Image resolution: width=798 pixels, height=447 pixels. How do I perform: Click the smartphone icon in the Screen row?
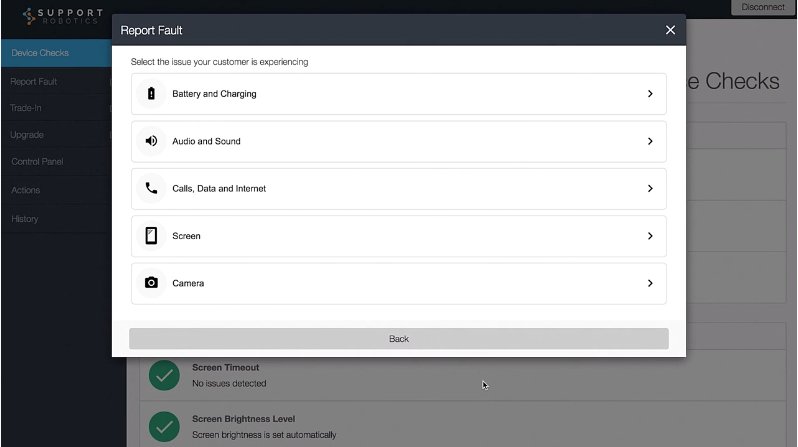(151, 236)
